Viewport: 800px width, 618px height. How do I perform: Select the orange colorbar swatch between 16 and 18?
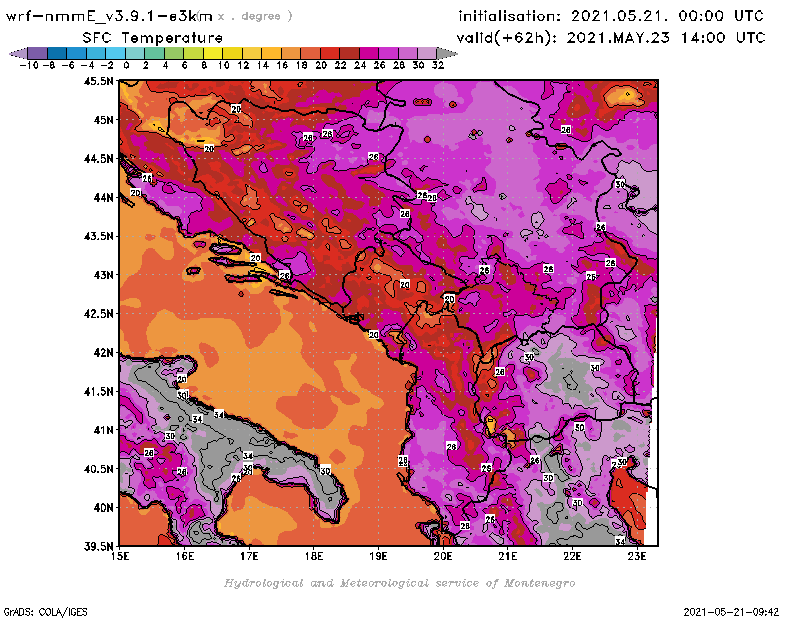(x=291, y=53)
